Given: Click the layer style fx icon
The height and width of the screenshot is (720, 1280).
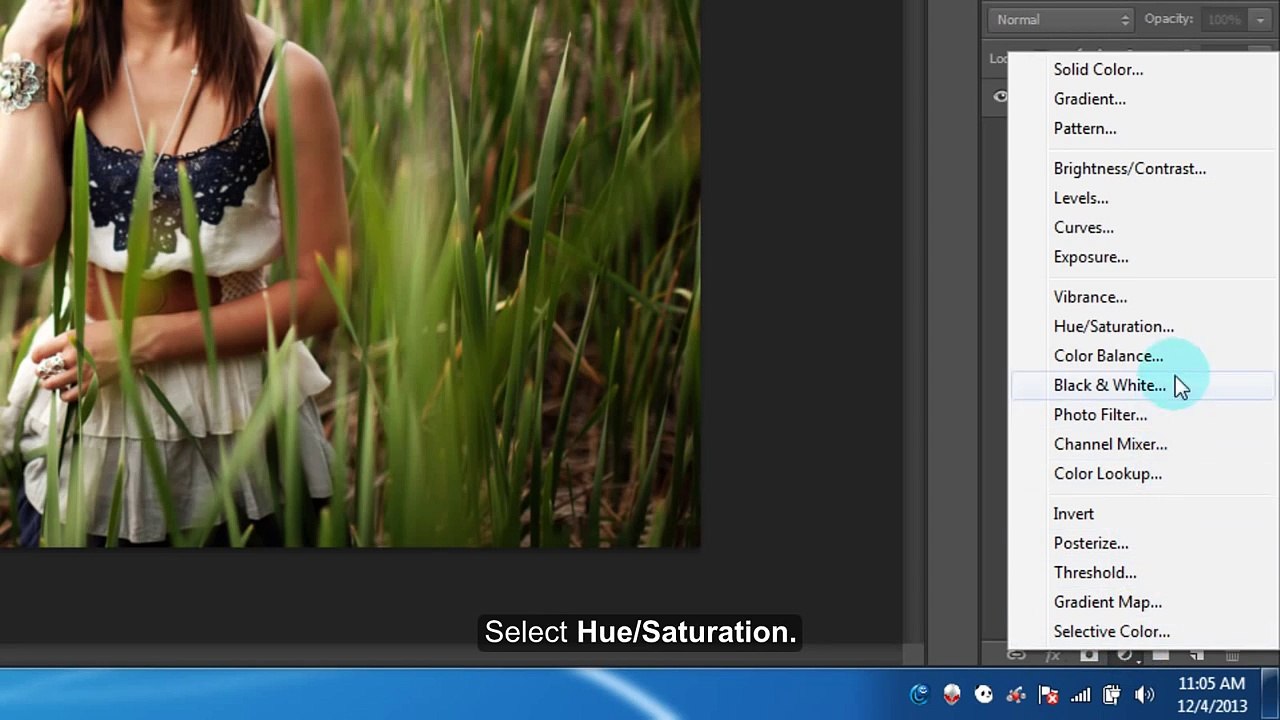Looking at the screenshot, I should tap(1053, 656).
